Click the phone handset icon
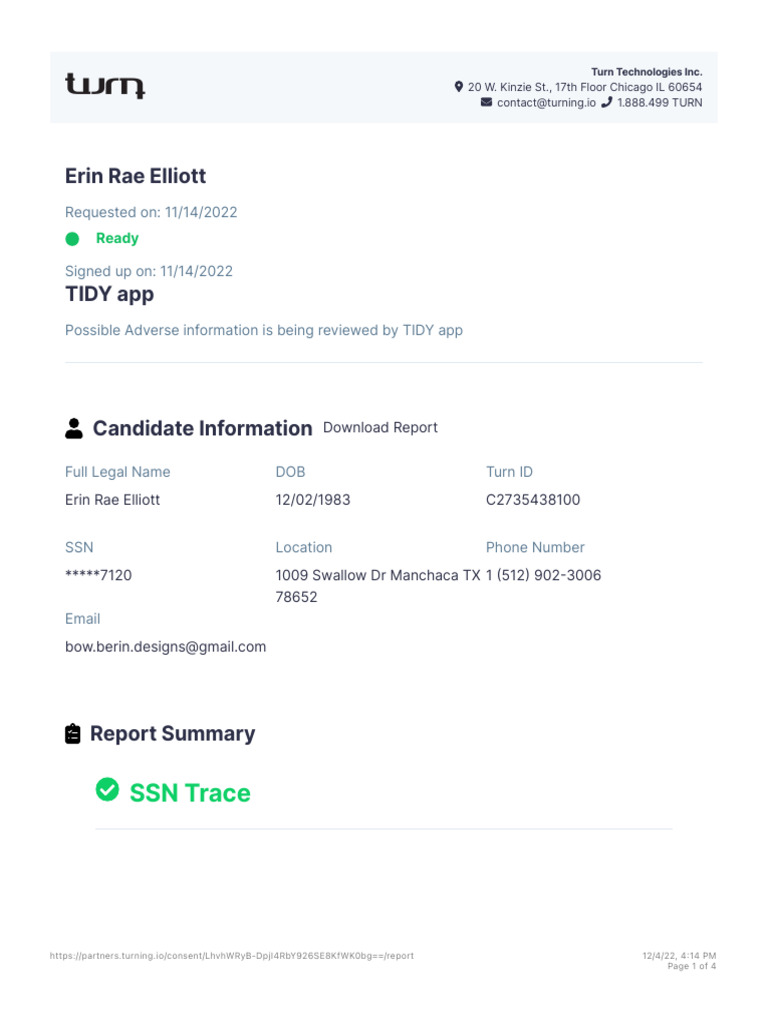 pyautogui.click(x=607, y=103)
